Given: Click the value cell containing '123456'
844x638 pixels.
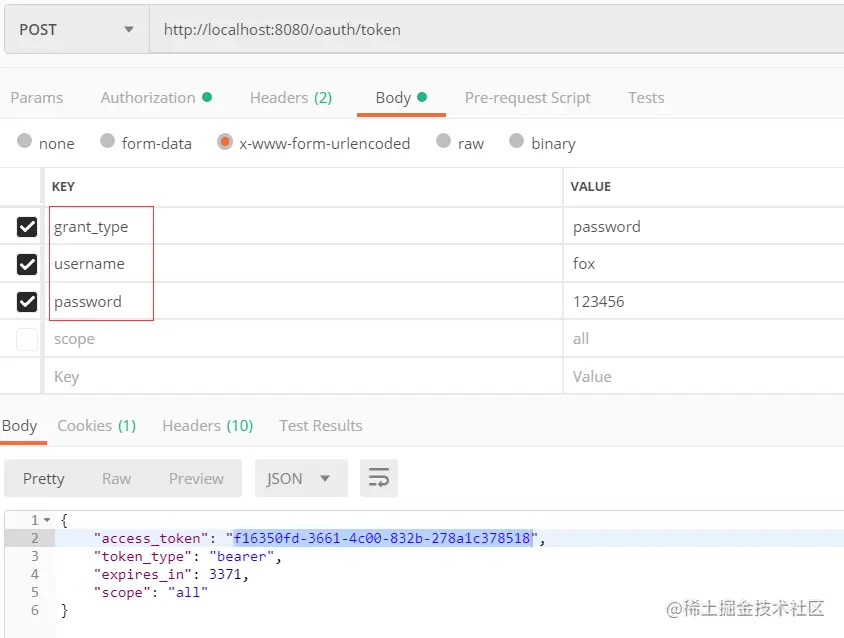Looking at the screenshot, I should 704,302.
